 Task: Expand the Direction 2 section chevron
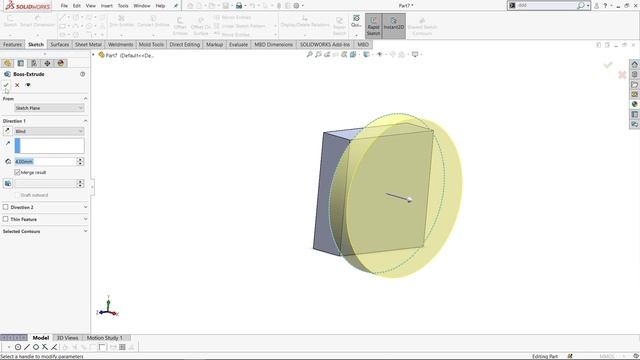coord(85,207)
